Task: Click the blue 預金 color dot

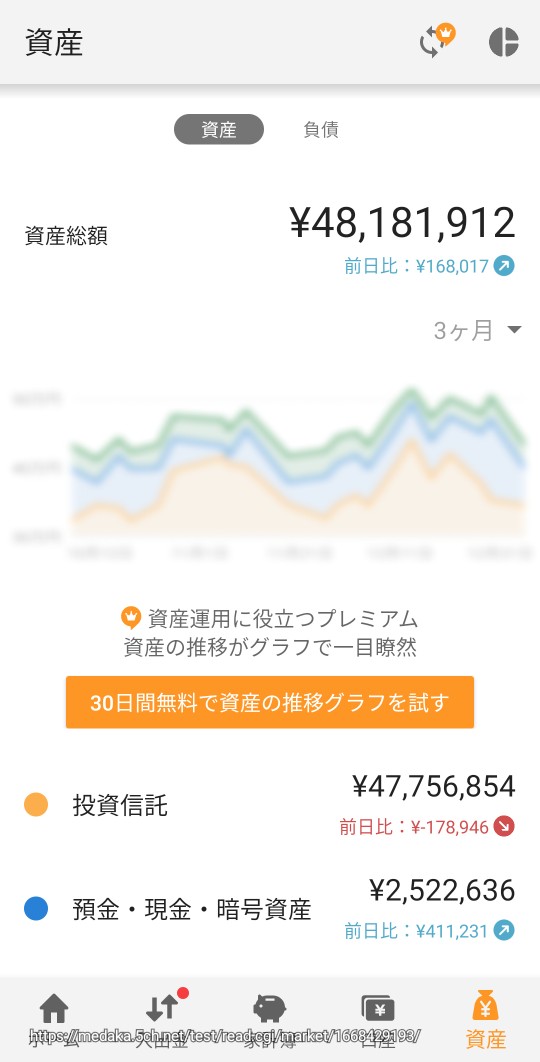Action: point(36,909)
